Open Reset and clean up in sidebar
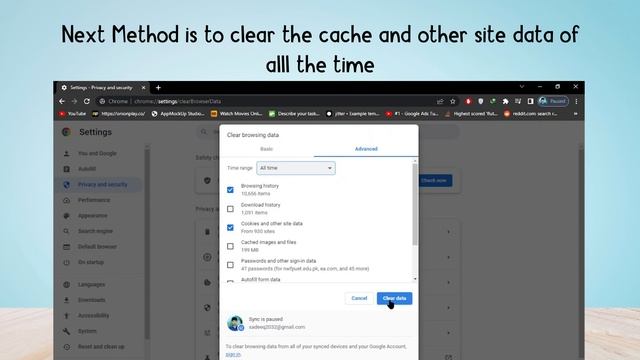 click(101, 347)
